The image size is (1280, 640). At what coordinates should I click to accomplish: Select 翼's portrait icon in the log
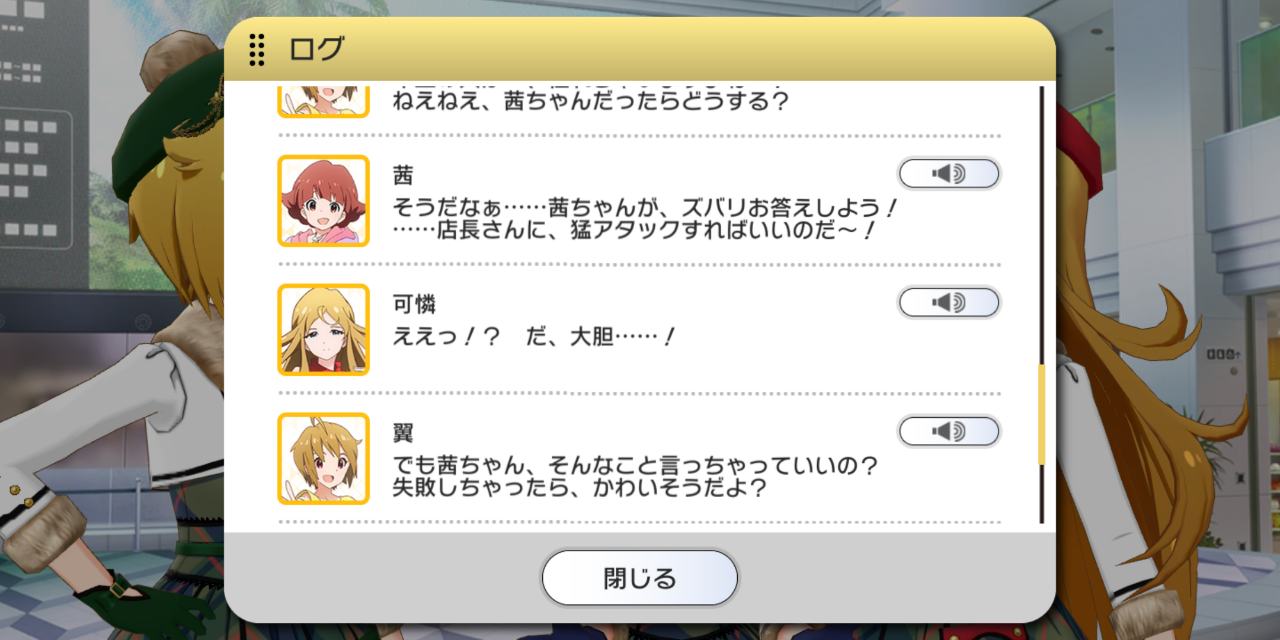click(x=323, y=459)
